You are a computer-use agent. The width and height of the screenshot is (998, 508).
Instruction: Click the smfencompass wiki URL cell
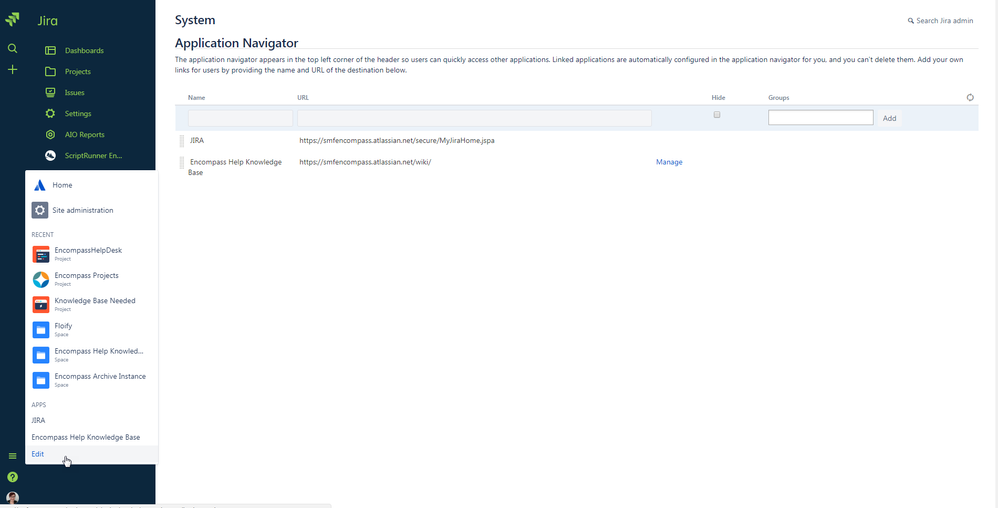[365, 162]
